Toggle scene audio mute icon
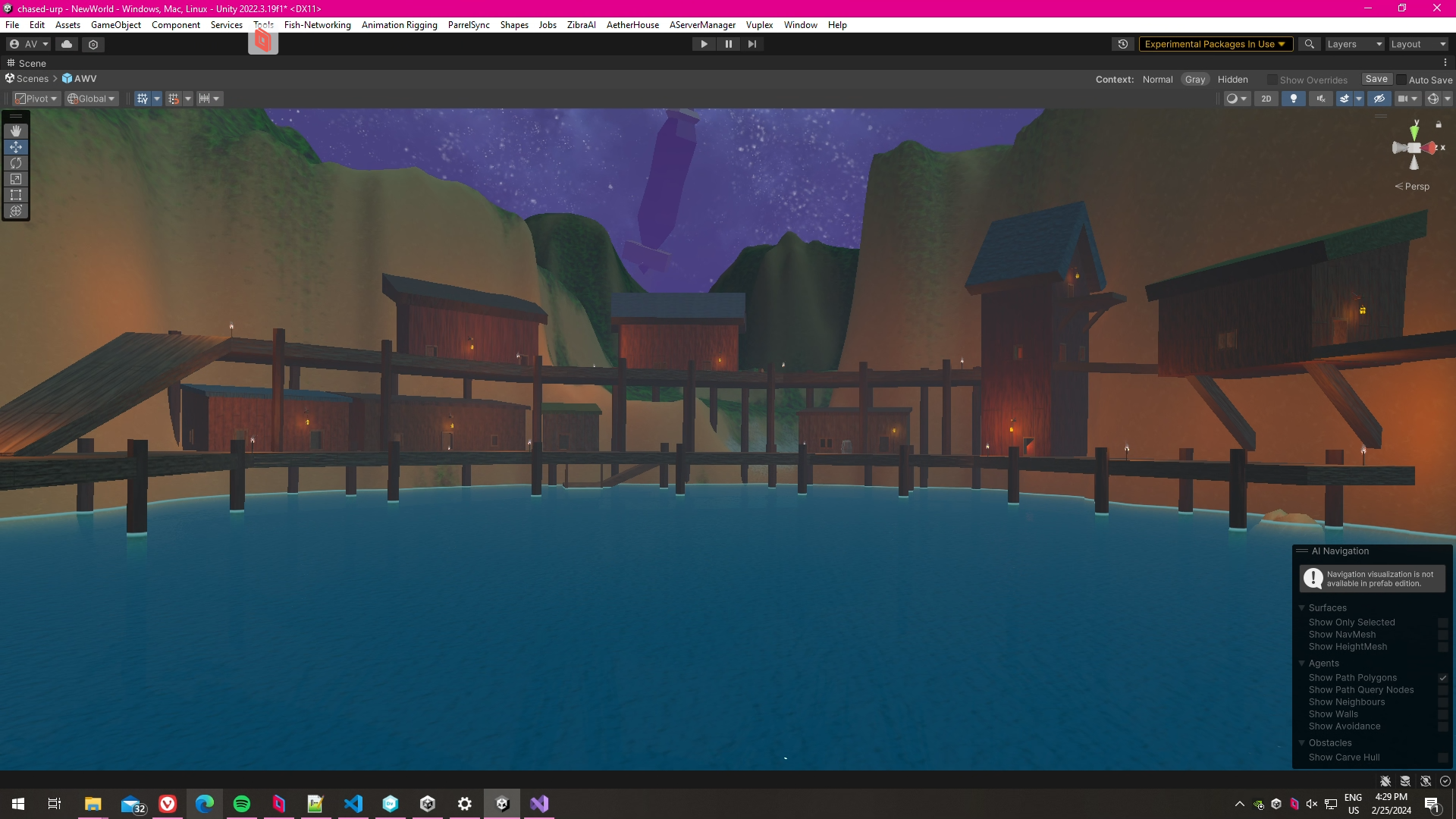Viewport: 1456px width, 819px height. [1321, 99]
